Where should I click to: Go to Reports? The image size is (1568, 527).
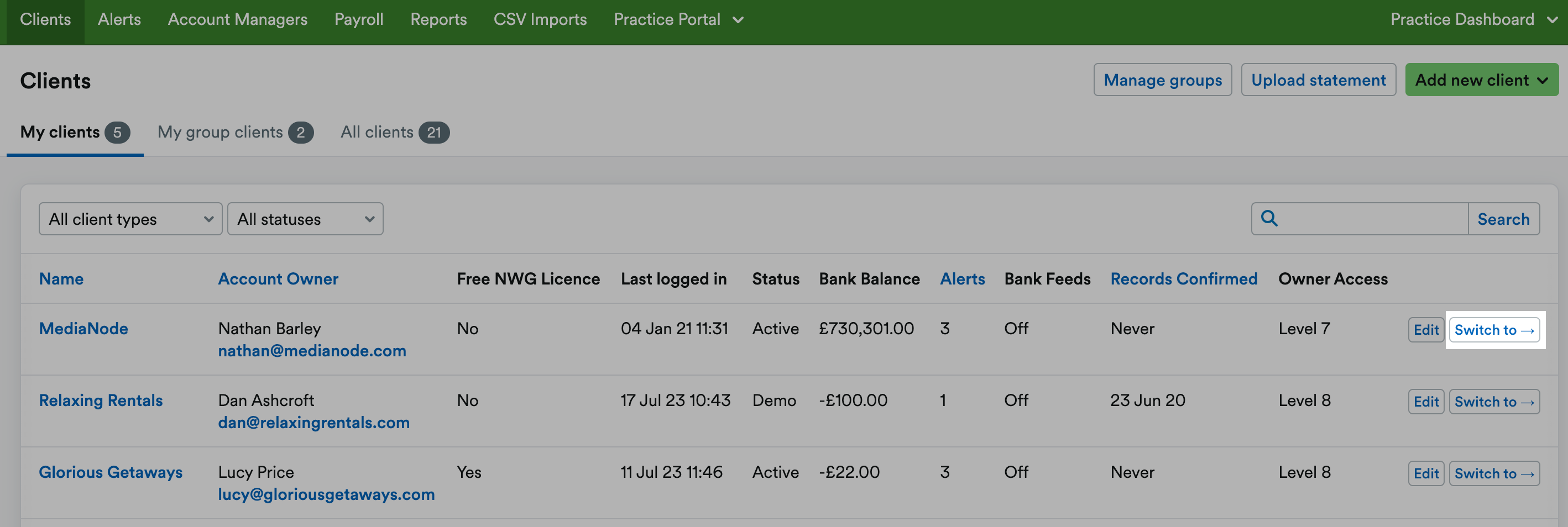click(438, 19)
